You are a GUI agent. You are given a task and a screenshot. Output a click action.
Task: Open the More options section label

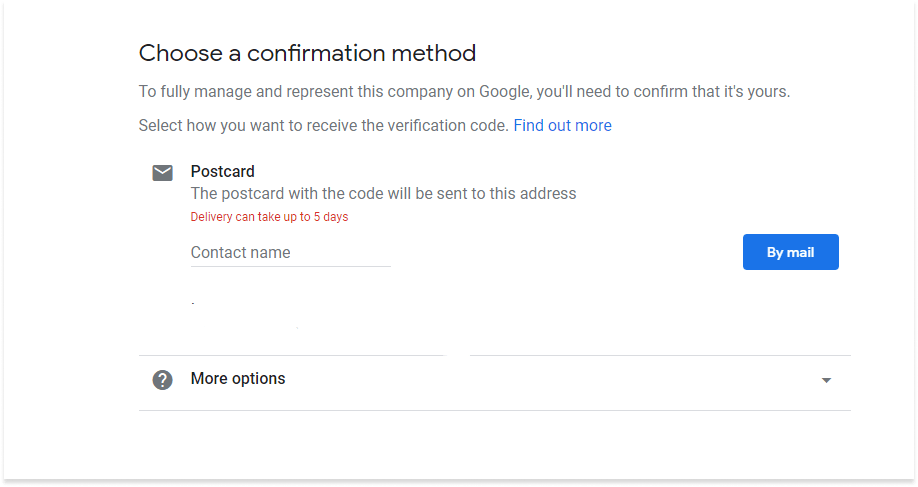238,379
